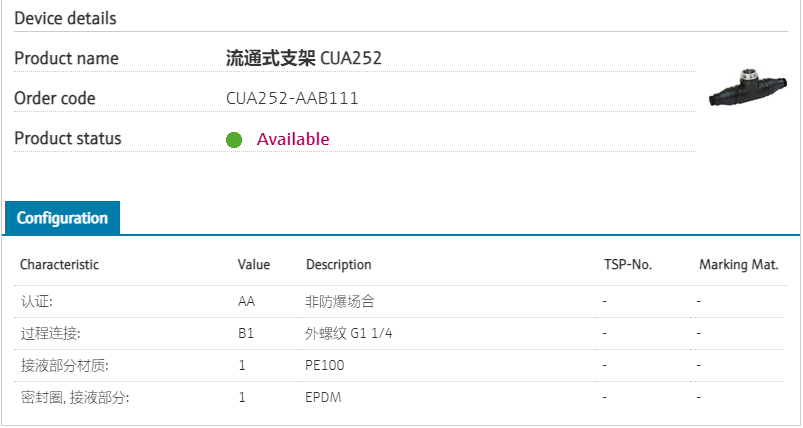Click the green Available status indicator dot
Image resolution: width=803 pixels, height=428 pixels.
click(234, 140)
